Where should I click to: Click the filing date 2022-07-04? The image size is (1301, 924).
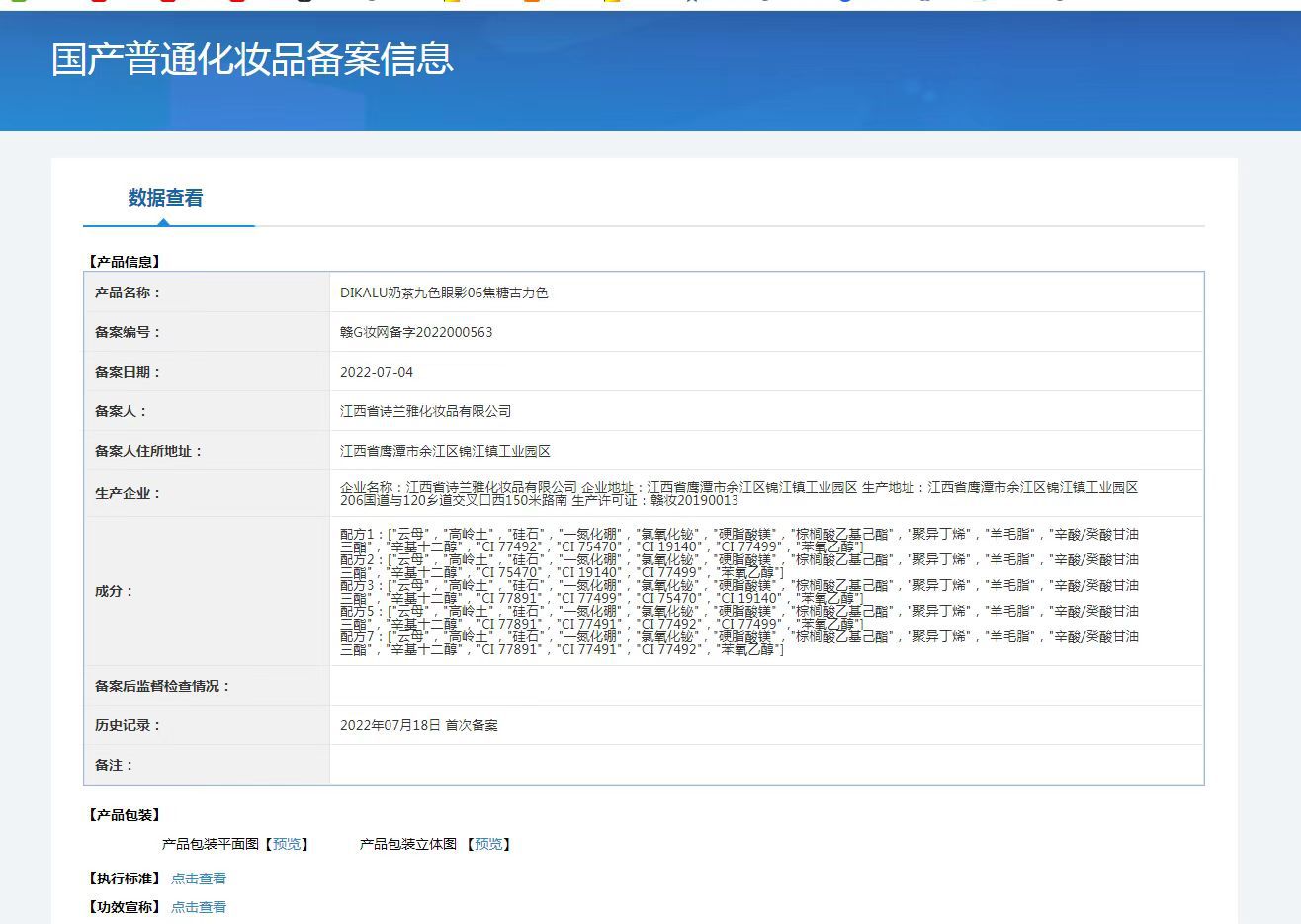[x=377, y=372]
